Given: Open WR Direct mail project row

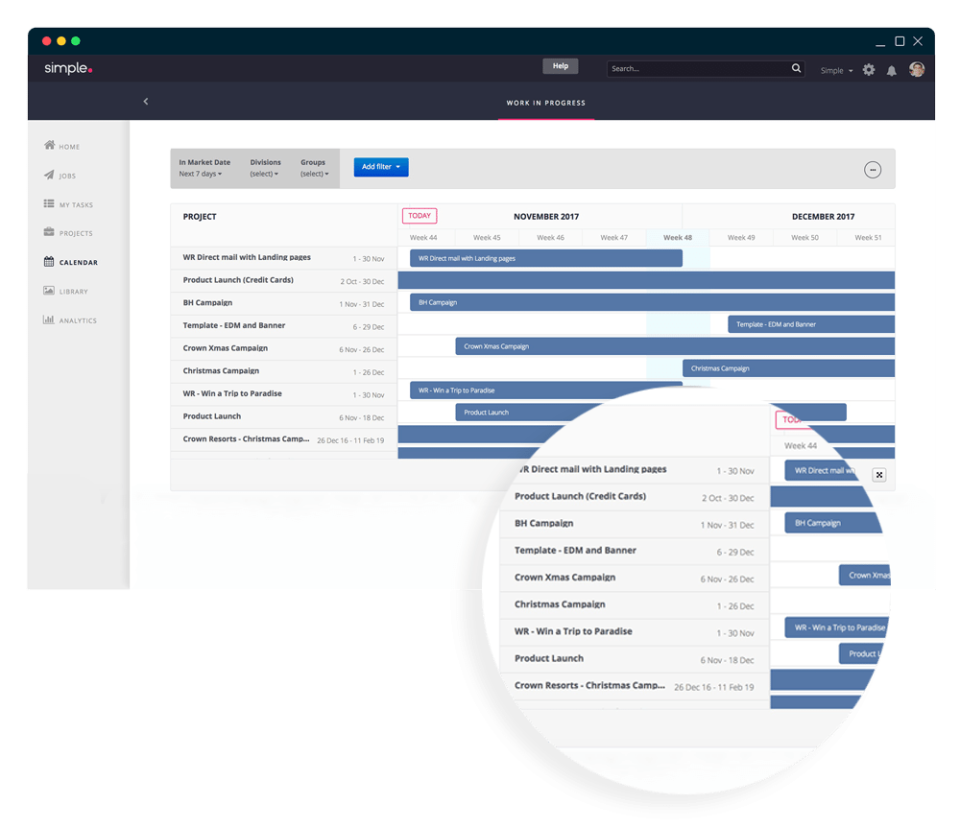Looking at the screenshot, I should click(283, 258).
